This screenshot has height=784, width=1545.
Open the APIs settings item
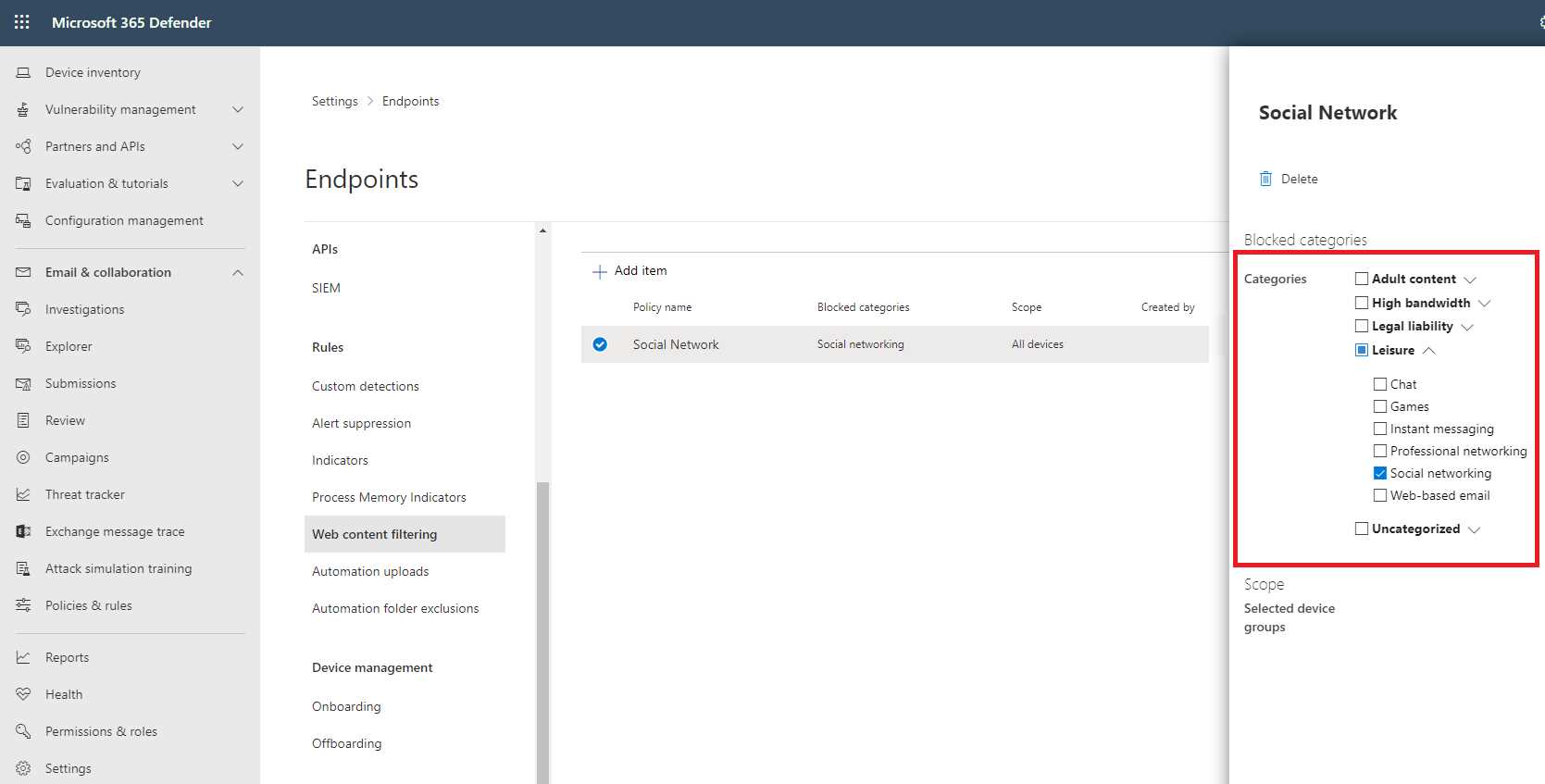pyautogui.click(x=325, y=249)
